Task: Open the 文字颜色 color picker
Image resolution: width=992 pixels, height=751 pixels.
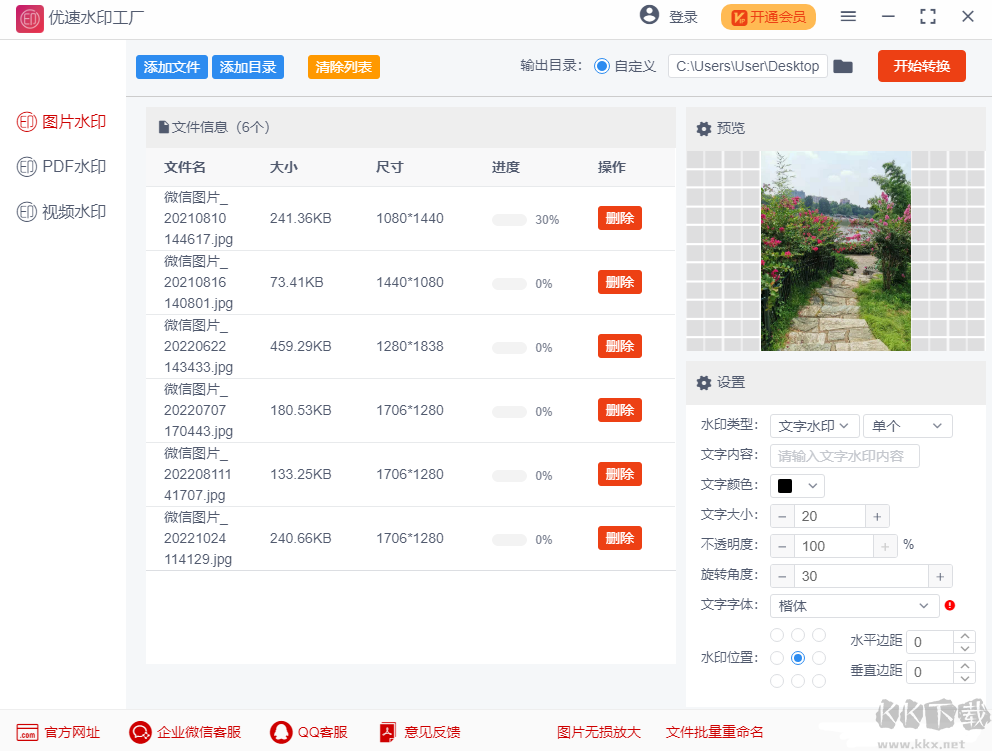Action: coord(797,485)
